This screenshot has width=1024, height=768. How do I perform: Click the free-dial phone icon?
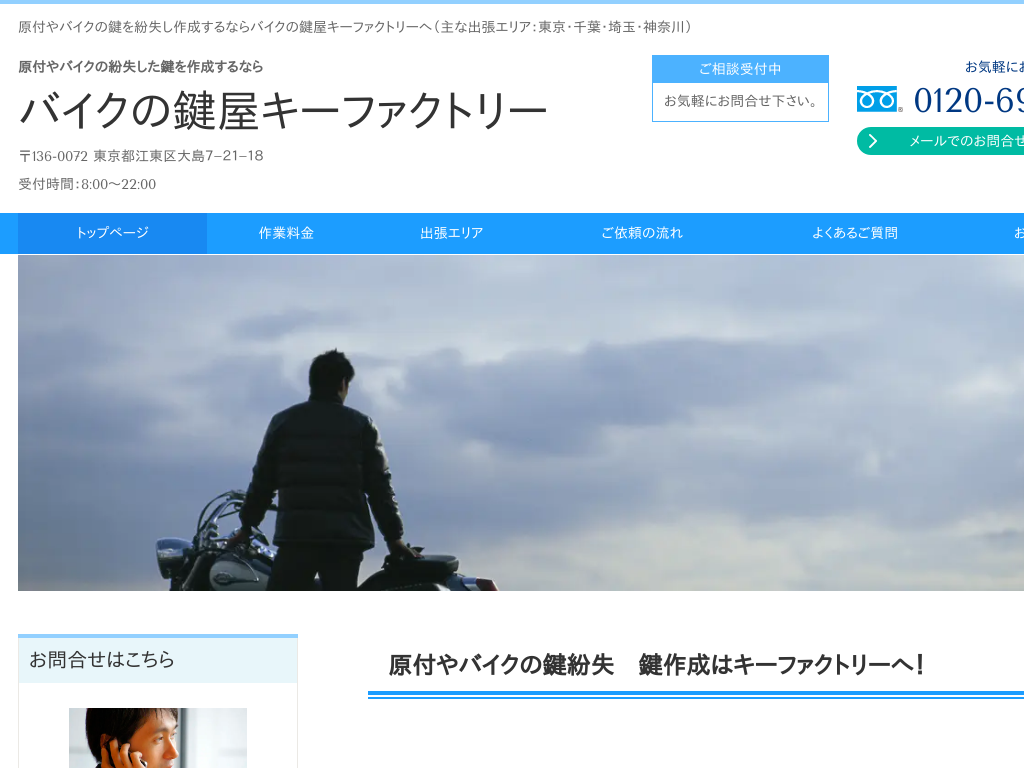pyautogui.click(x=878, y=100)
